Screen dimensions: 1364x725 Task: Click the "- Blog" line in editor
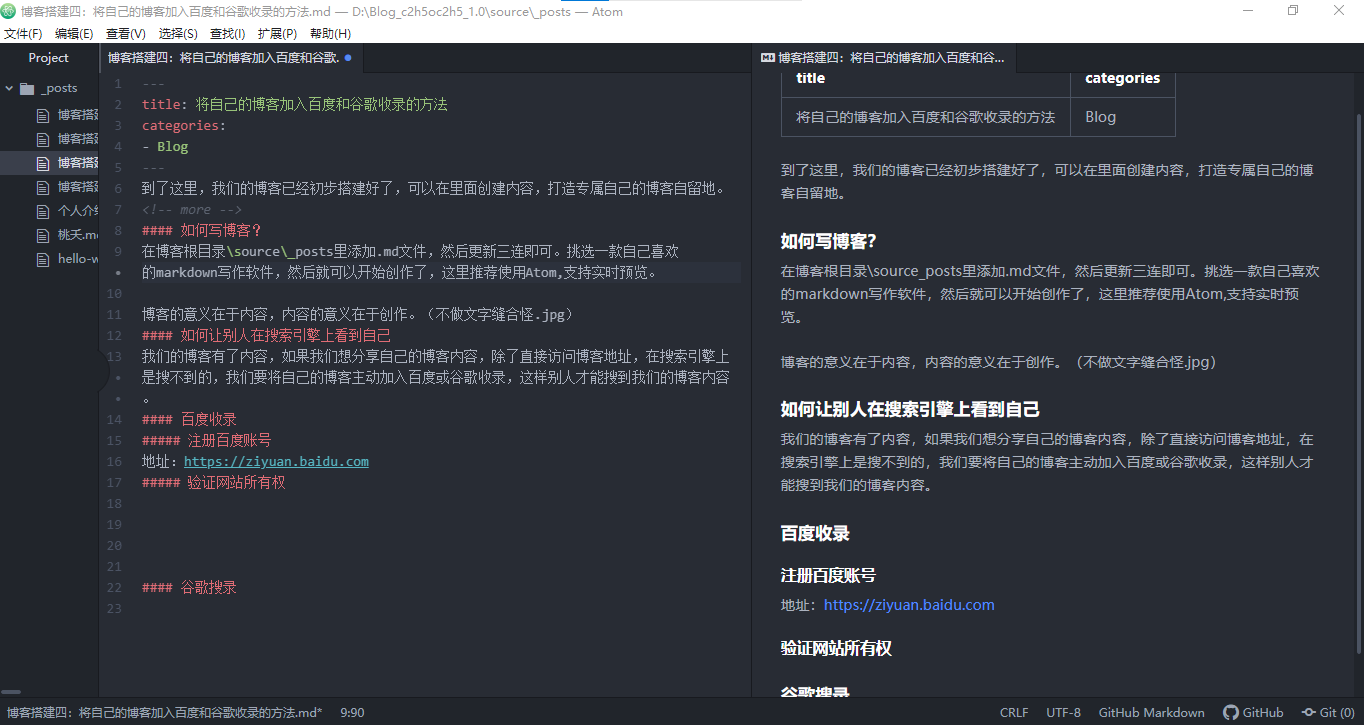165,147
